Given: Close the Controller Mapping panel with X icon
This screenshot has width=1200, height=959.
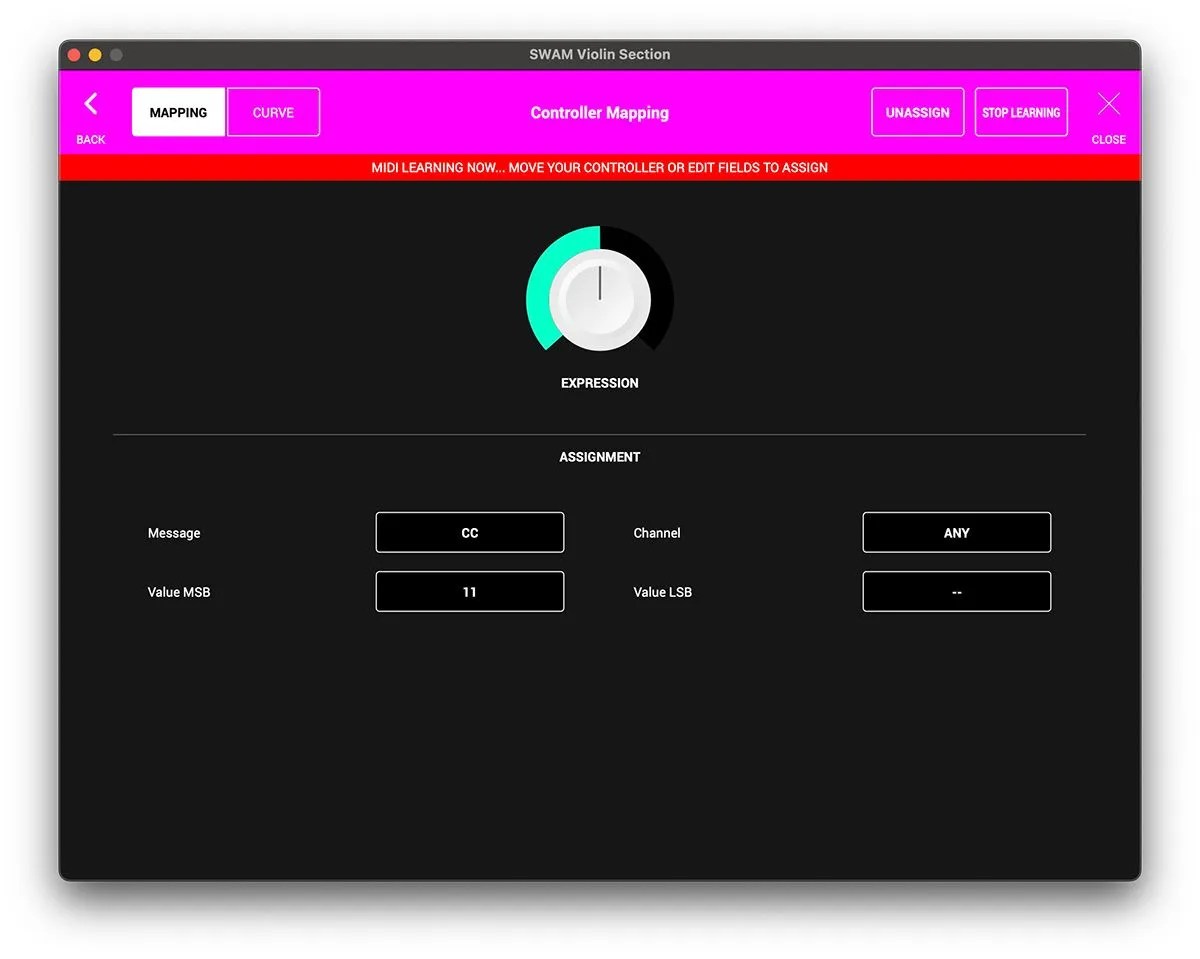Looking at the screenshot, I should click(1108, 104).
